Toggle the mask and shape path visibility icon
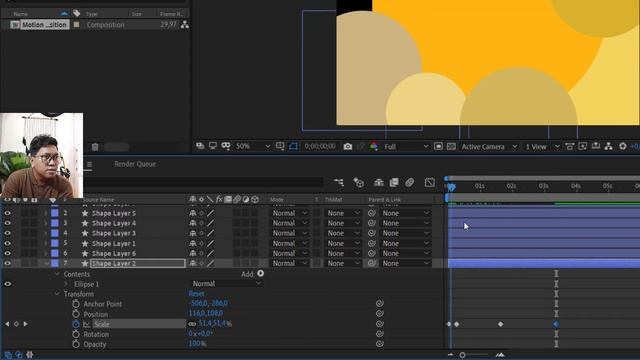 [293, 147]
